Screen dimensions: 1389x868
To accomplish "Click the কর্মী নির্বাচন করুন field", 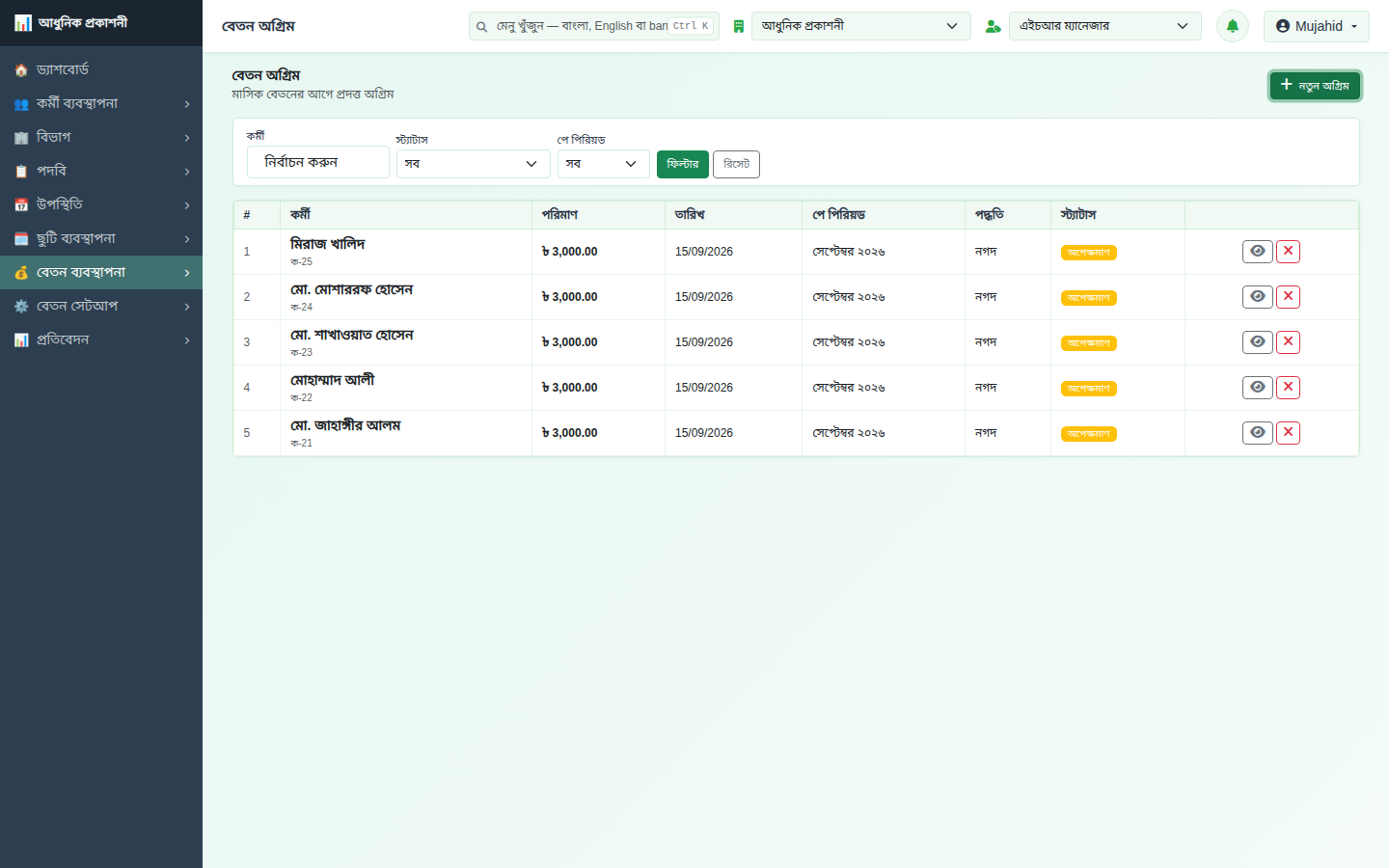I will click(x=318, y=162).
